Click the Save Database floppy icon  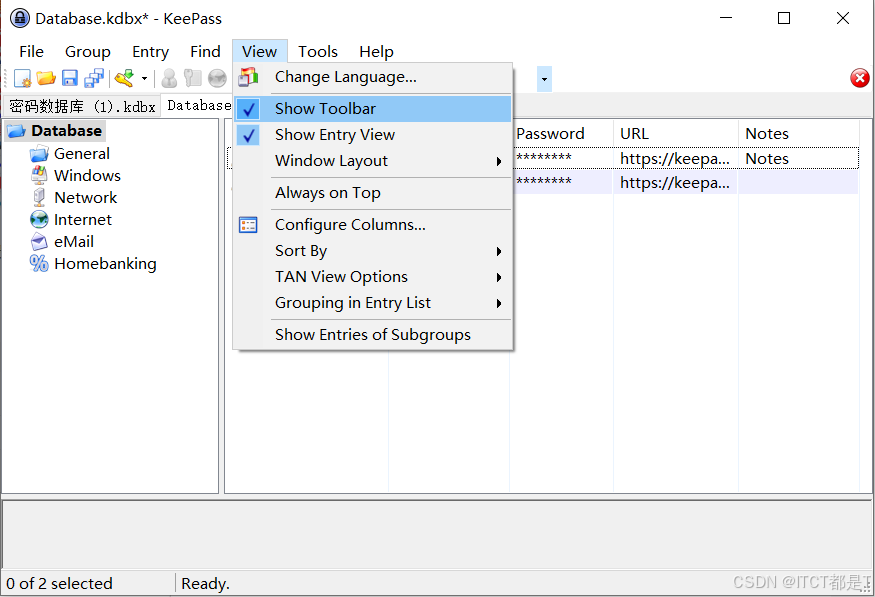70,78
